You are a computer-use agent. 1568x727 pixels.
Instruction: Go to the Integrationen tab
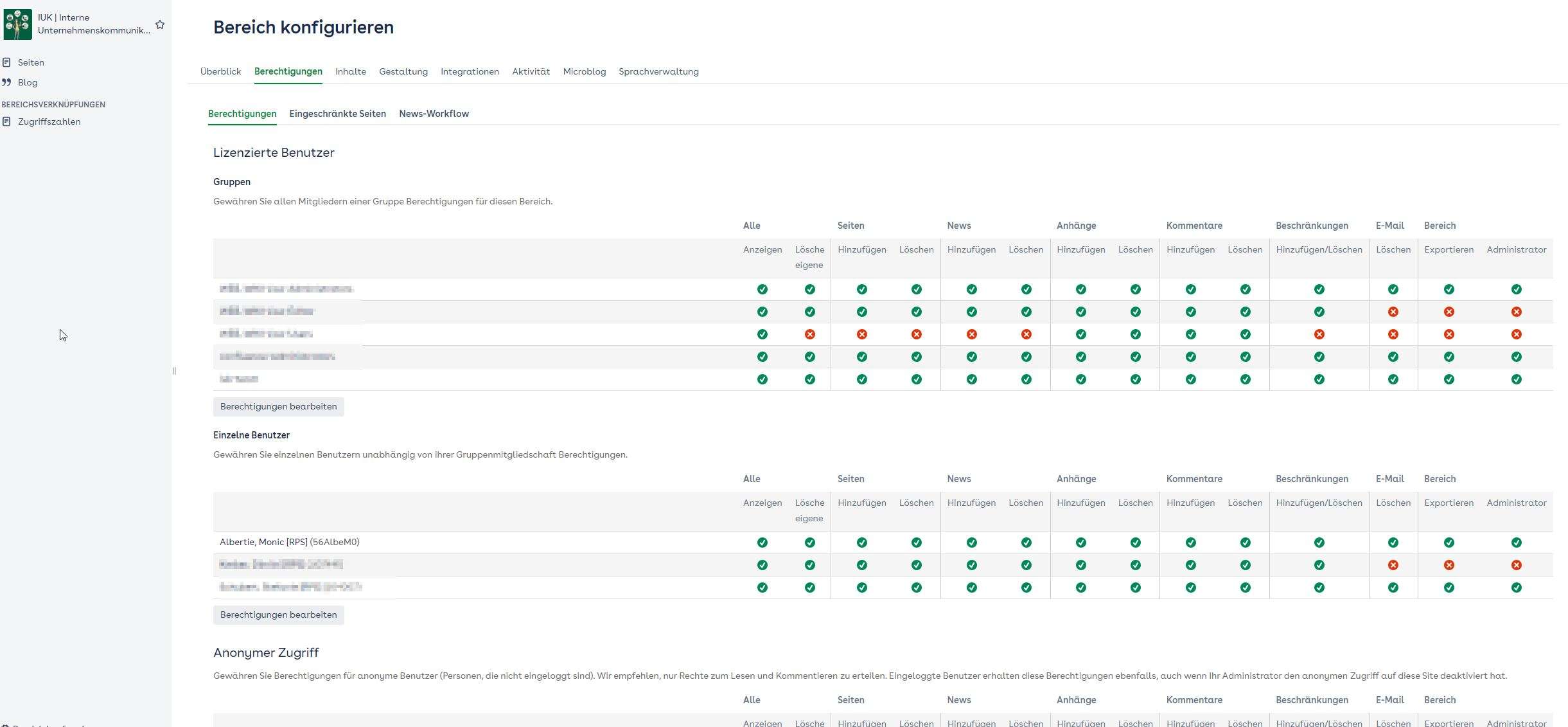point(470,71)
